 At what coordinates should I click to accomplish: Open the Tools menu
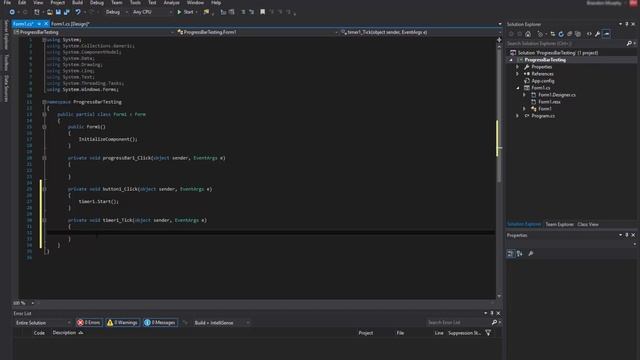[x=135, y=2]
